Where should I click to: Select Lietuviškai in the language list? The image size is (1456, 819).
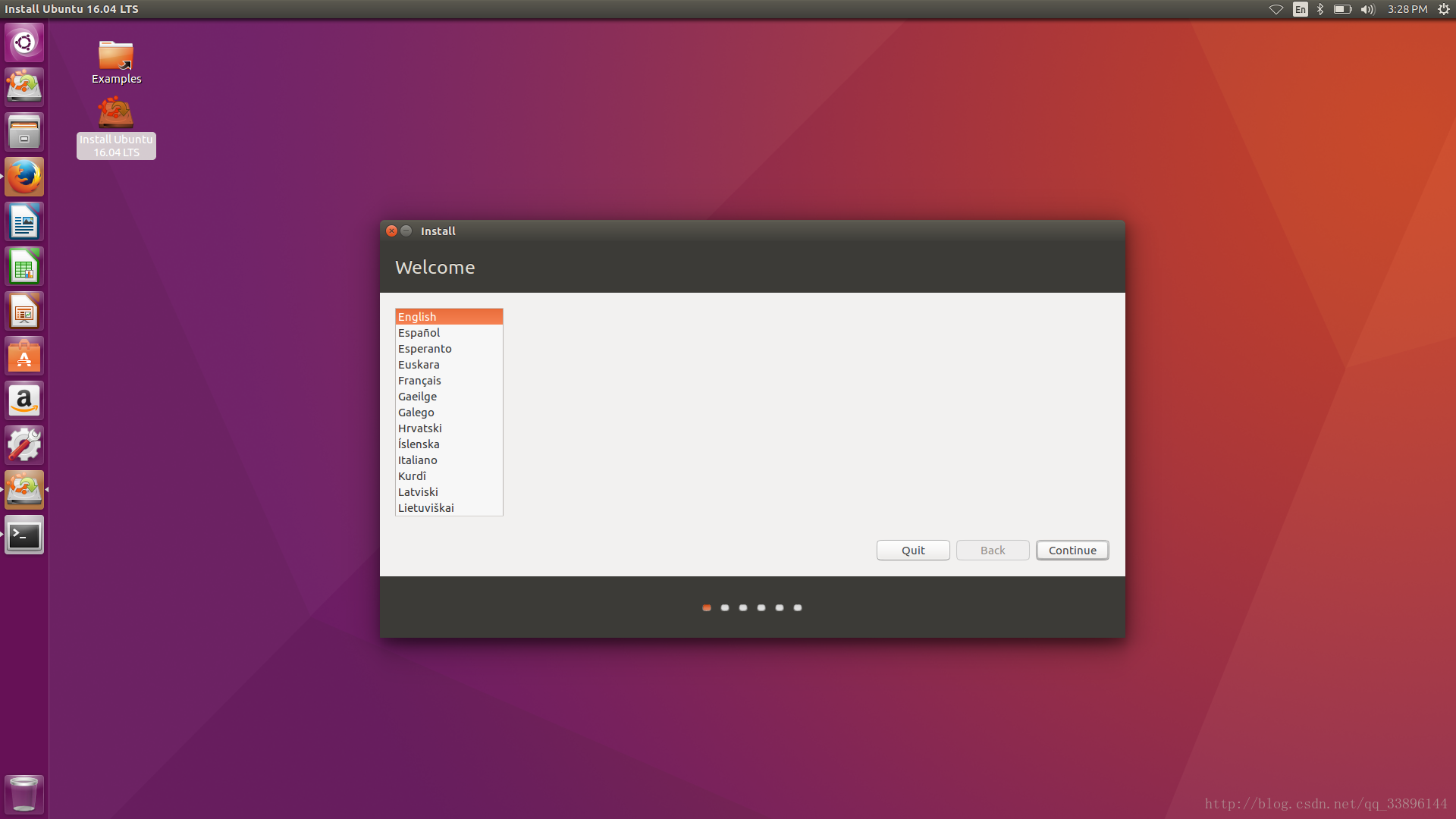coord(449,508)
